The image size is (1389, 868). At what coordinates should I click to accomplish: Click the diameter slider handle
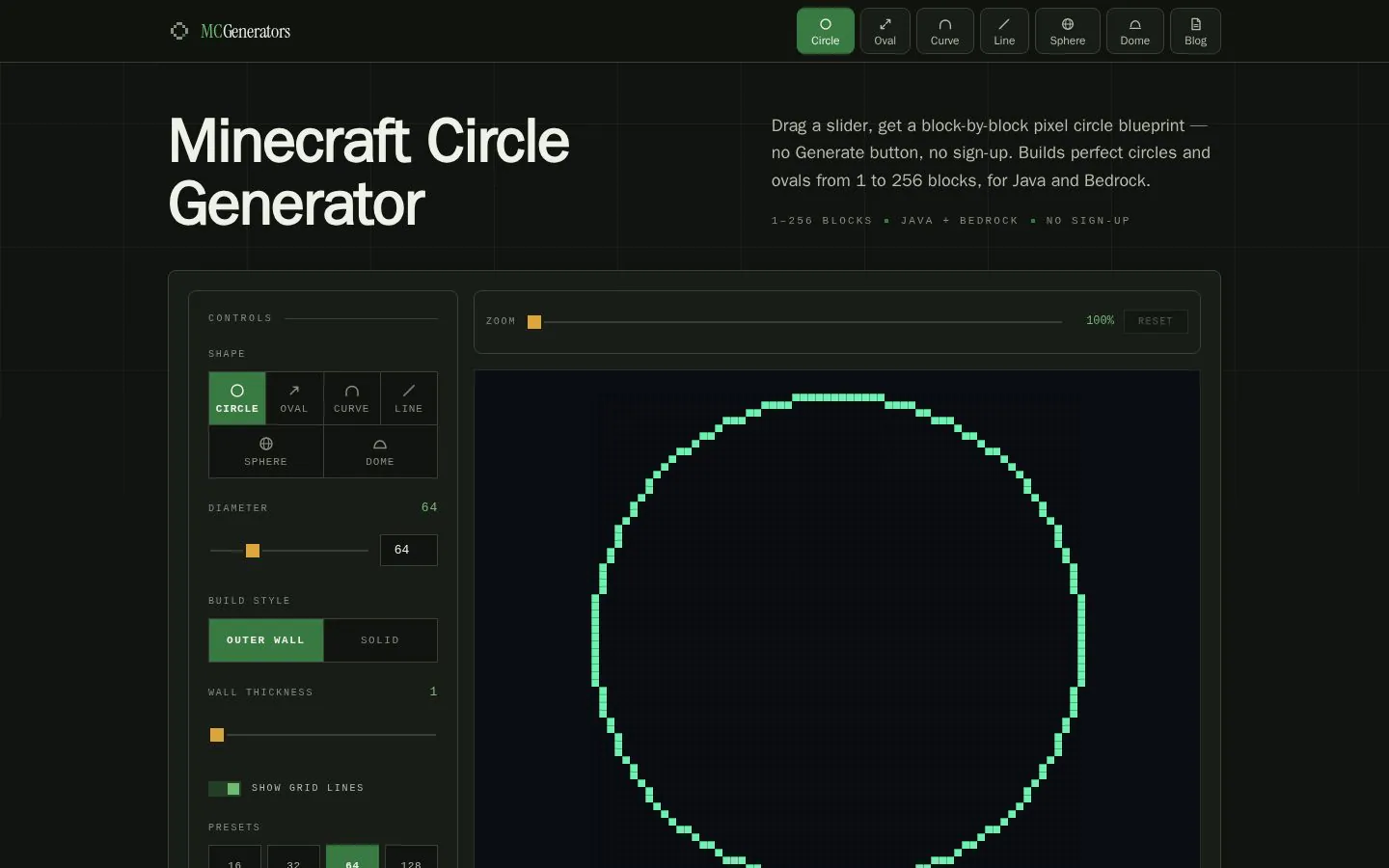point(253,551)
